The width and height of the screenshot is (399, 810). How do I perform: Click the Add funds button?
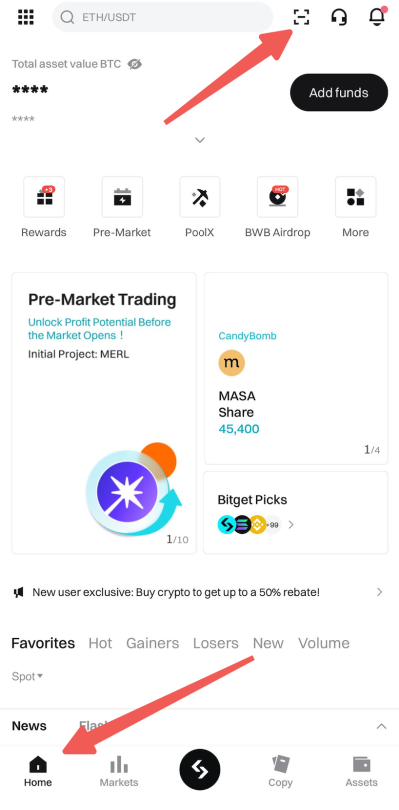pos(339,92)
